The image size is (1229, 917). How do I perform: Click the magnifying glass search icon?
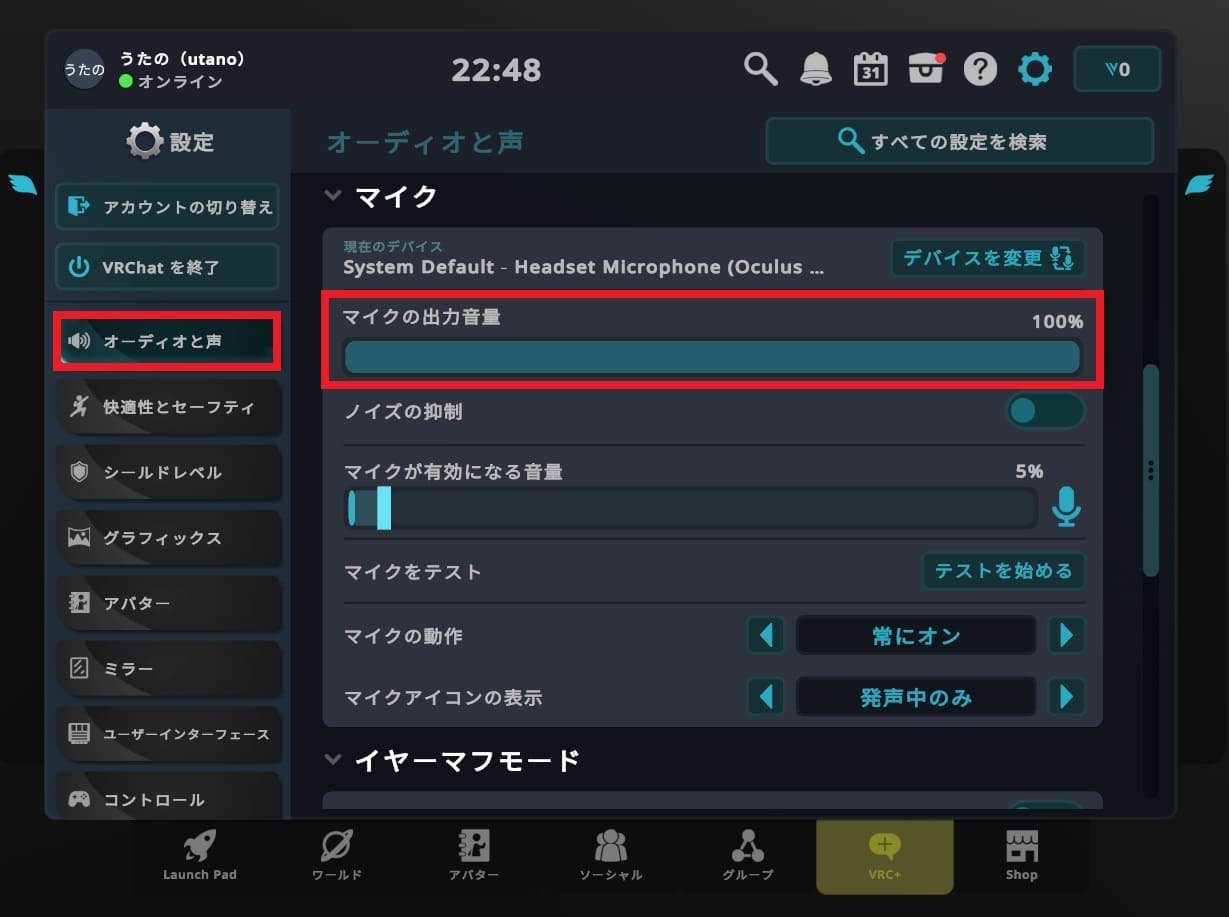(x=761, y=69)
